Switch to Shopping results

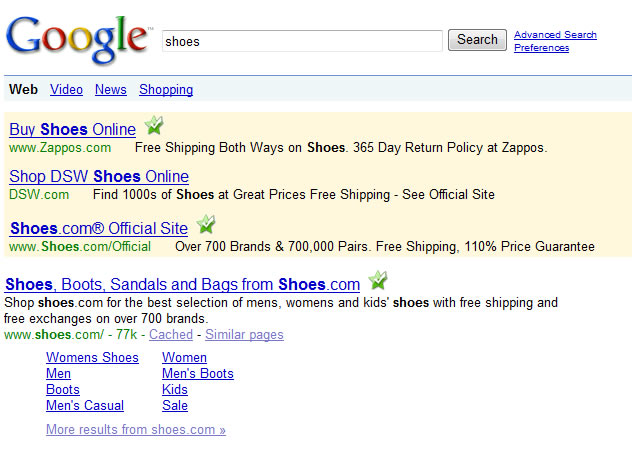[166, 90]
